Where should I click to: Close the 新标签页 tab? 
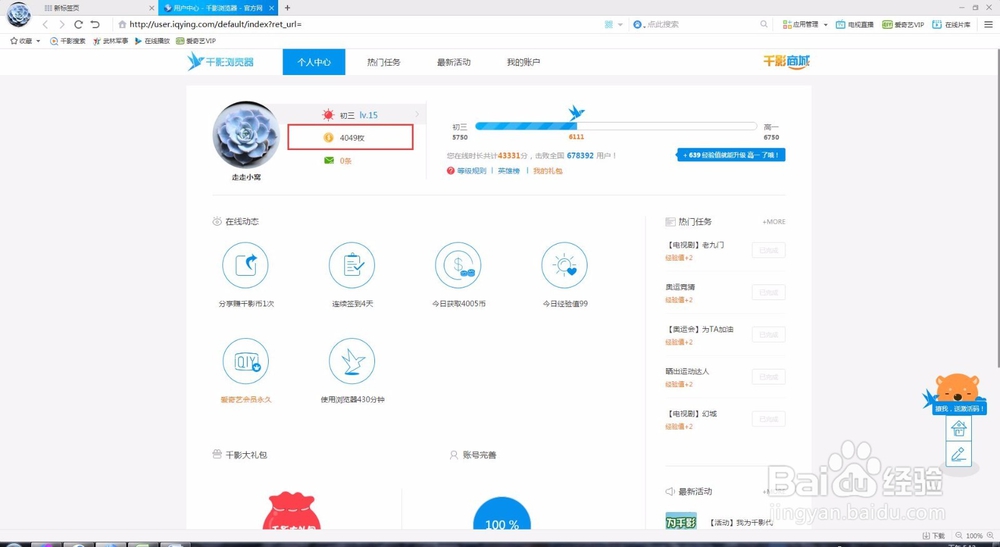pos(152,8)
